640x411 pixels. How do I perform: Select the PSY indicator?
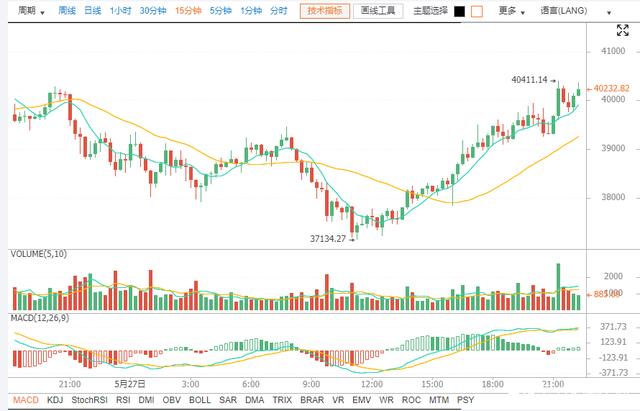(x=466, y=400)
